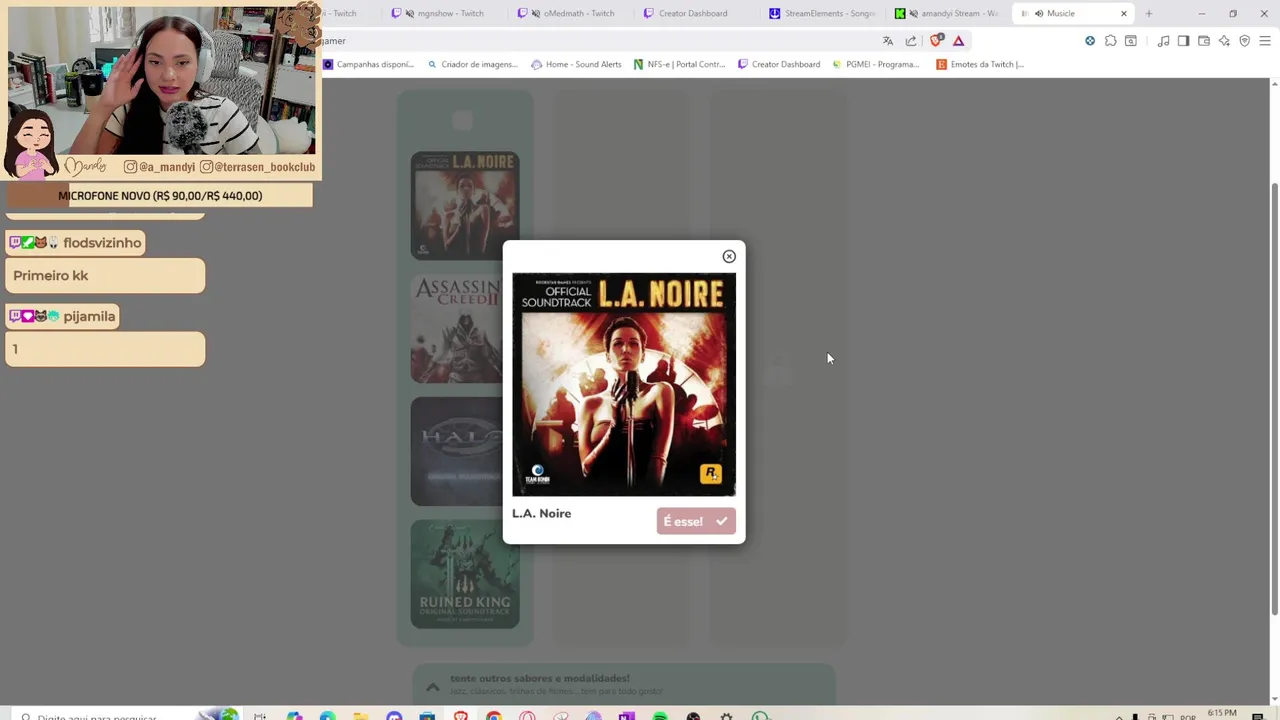Image resolution: width=1280 pixels, height=720 pixels.
Task: Open 'Emotes da Twitch' bookmark
Action: point(980,64)
